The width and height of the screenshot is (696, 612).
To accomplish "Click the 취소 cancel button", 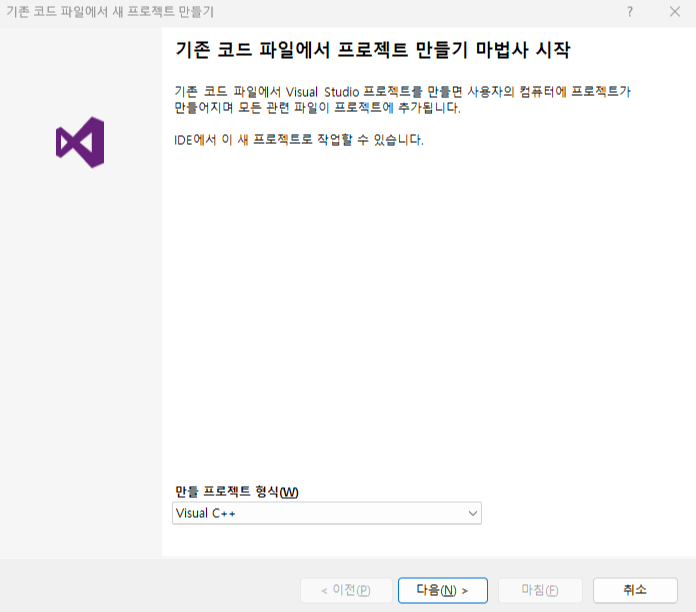I will [635, 590].
